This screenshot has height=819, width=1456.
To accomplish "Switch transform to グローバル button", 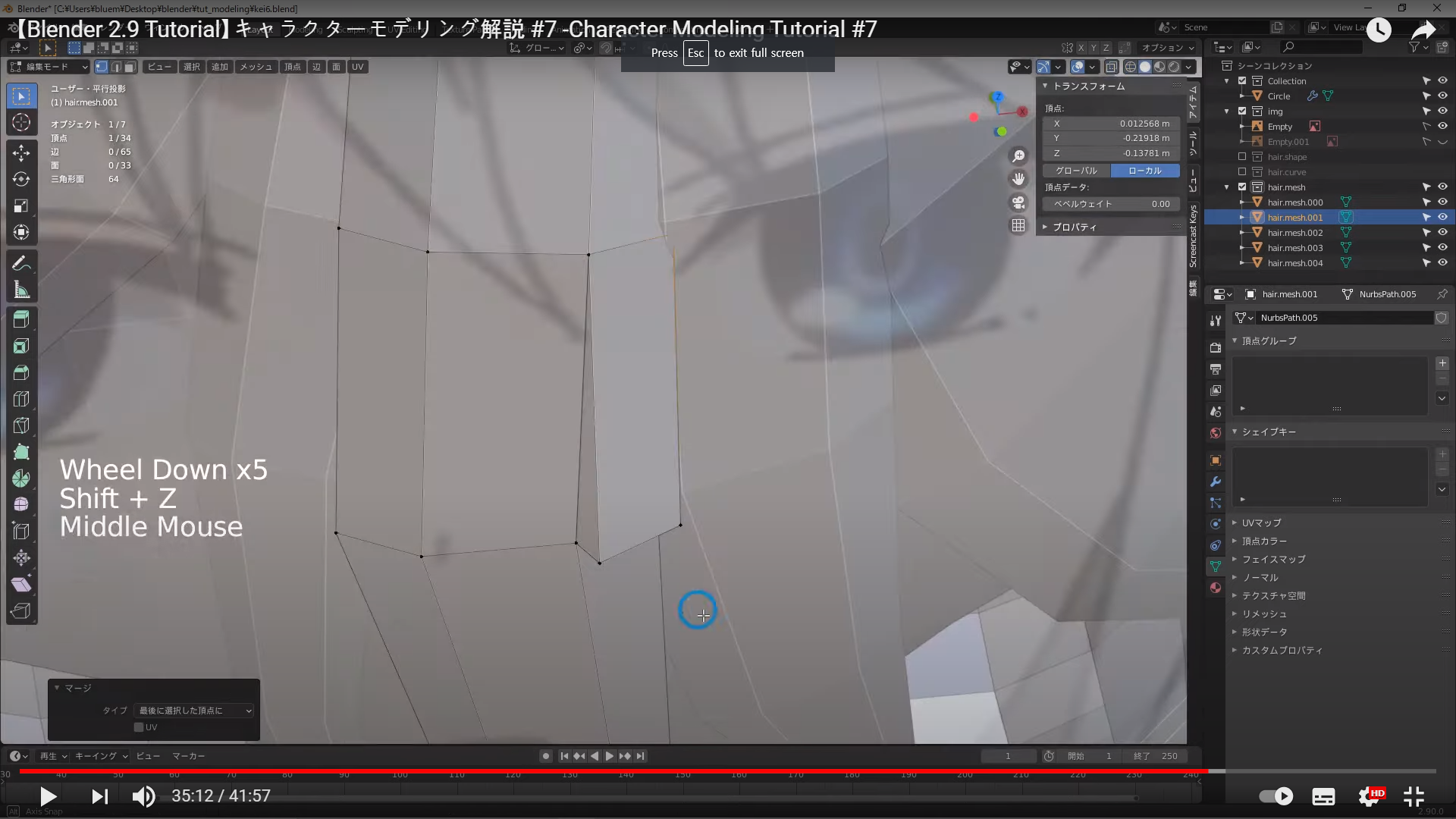I will point(1076,171).
